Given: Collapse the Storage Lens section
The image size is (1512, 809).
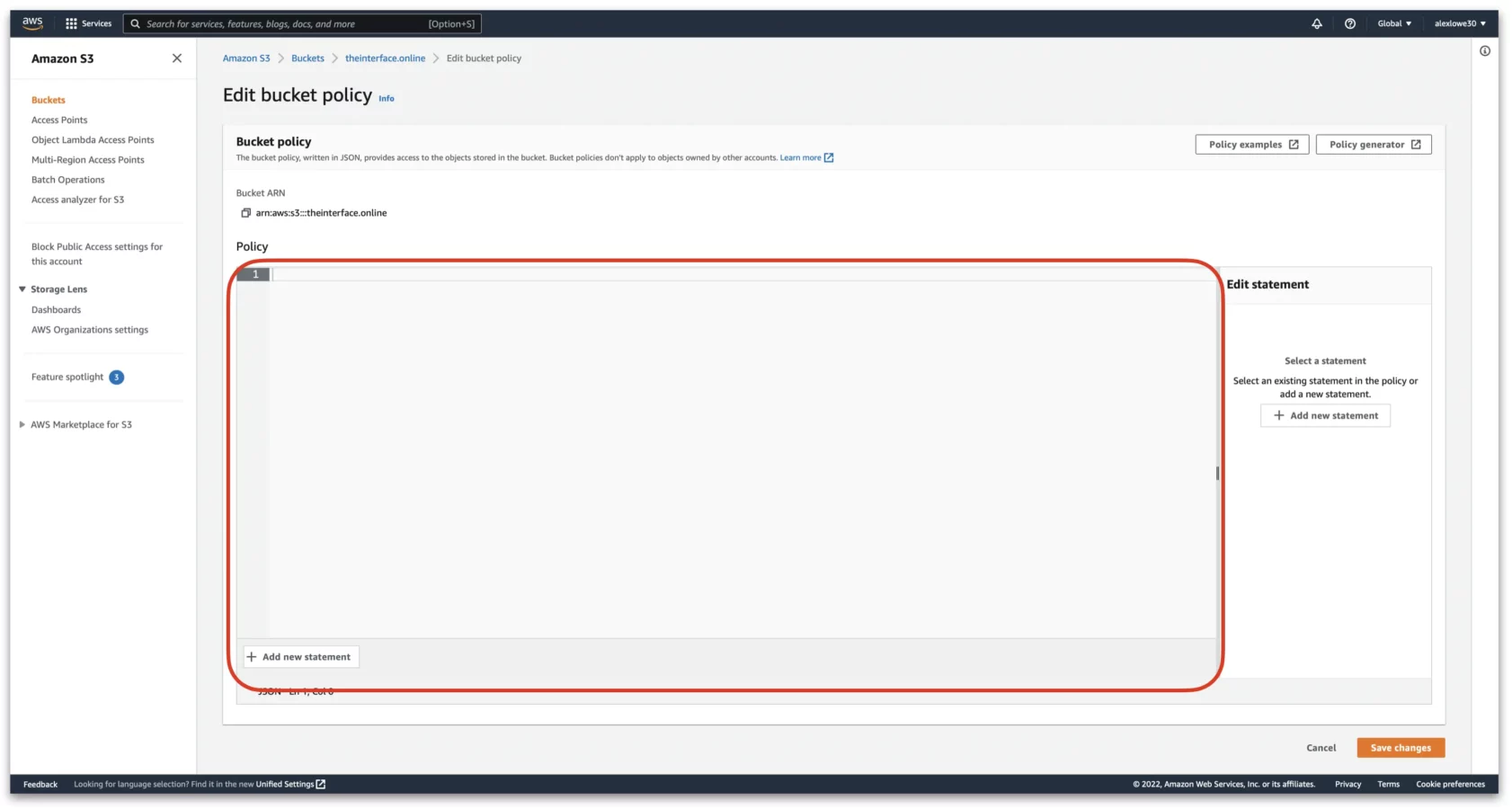Looking at the screenshot, I should (22, 289).
